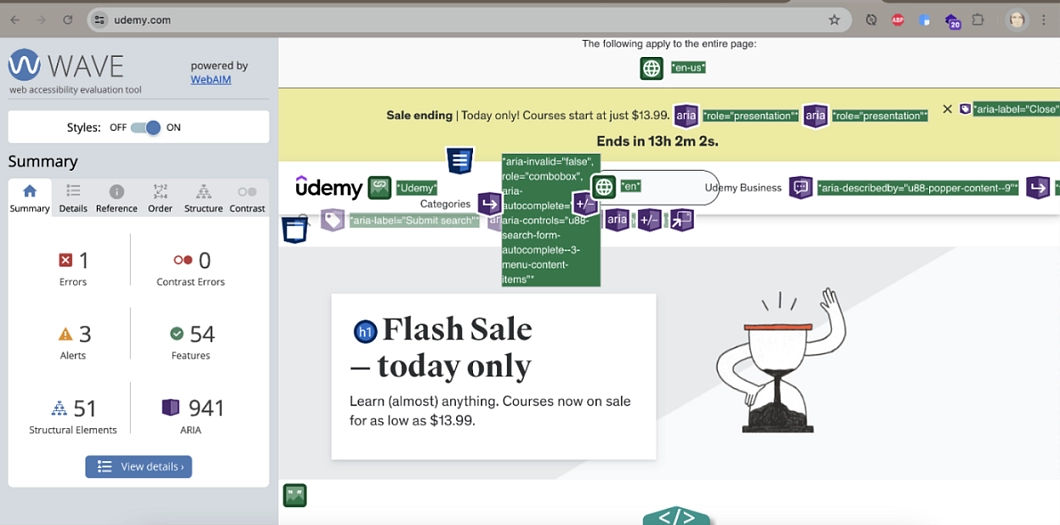Click the green Features checkmark icon
The height and width of the screenshot is (525, 1060).
coord(177,334)
